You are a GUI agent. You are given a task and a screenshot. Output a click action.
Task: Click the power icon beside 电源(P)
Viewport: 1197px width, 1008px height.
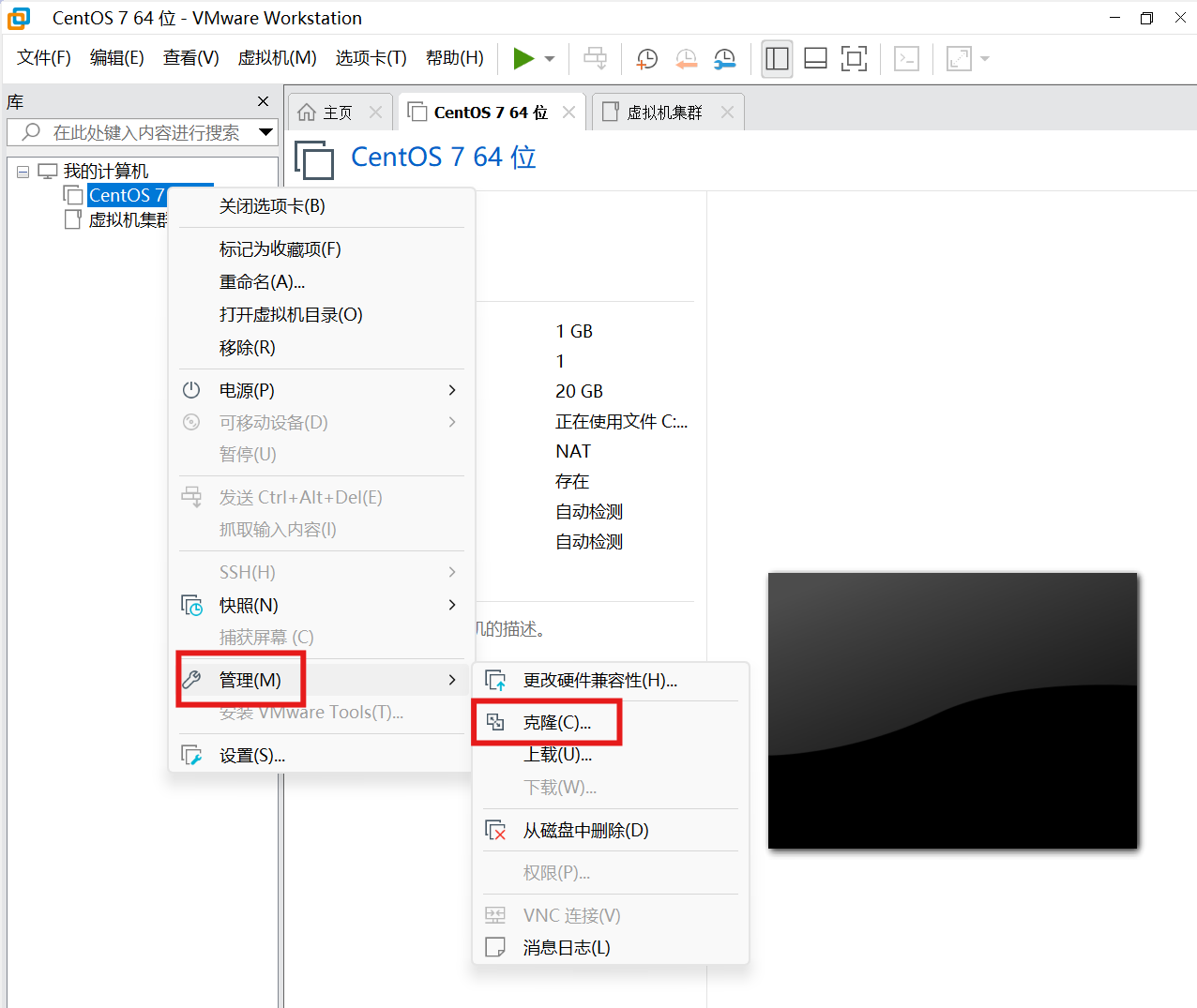pos(191,390)
